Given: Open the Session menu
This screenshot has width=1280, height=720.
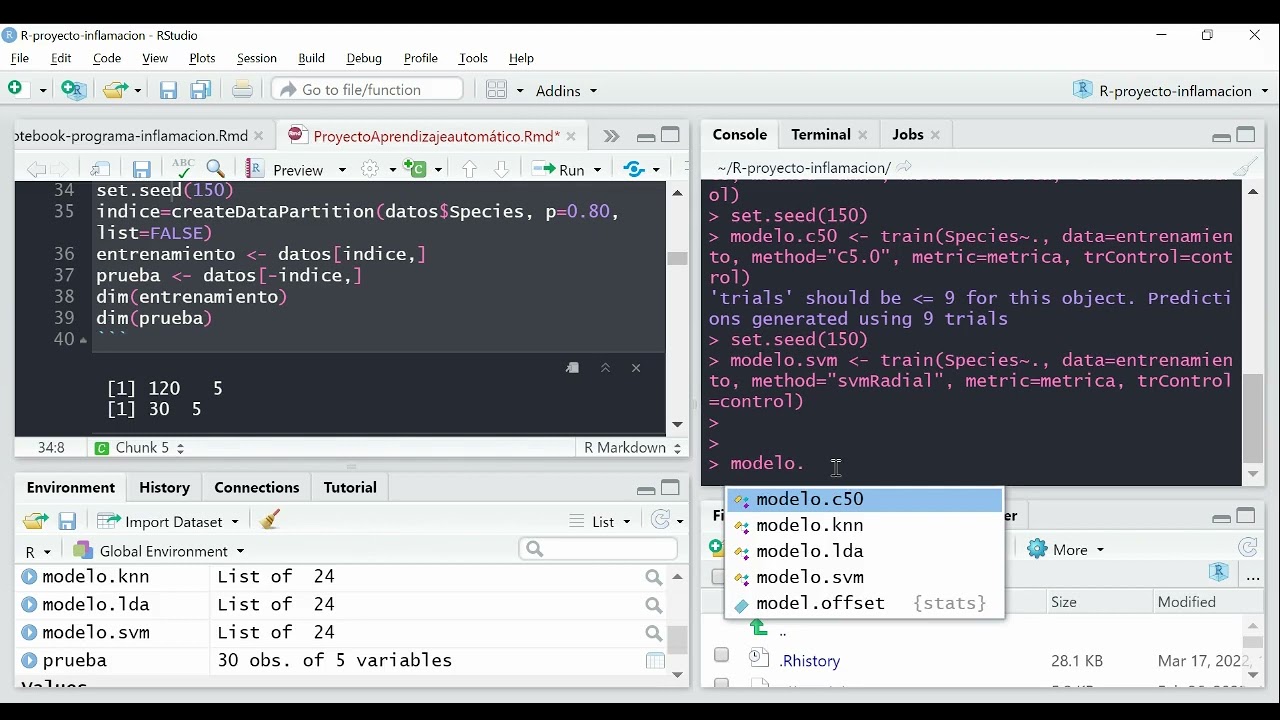Looking at the screenshot, I should [256, 58].
